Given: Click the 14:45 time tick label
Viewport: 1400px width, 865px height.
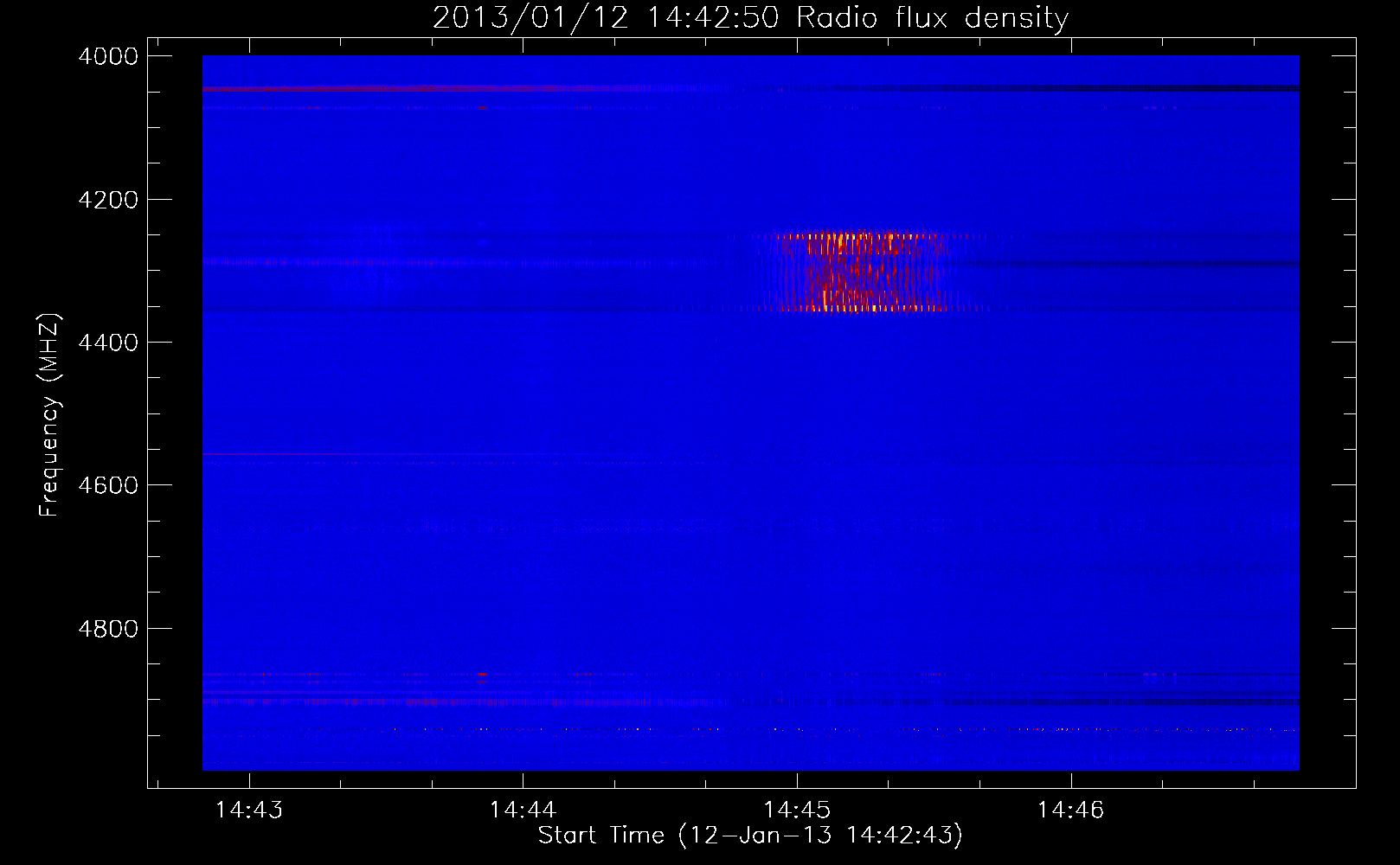Looking at the screenshot, I should [x=797, y=810].
